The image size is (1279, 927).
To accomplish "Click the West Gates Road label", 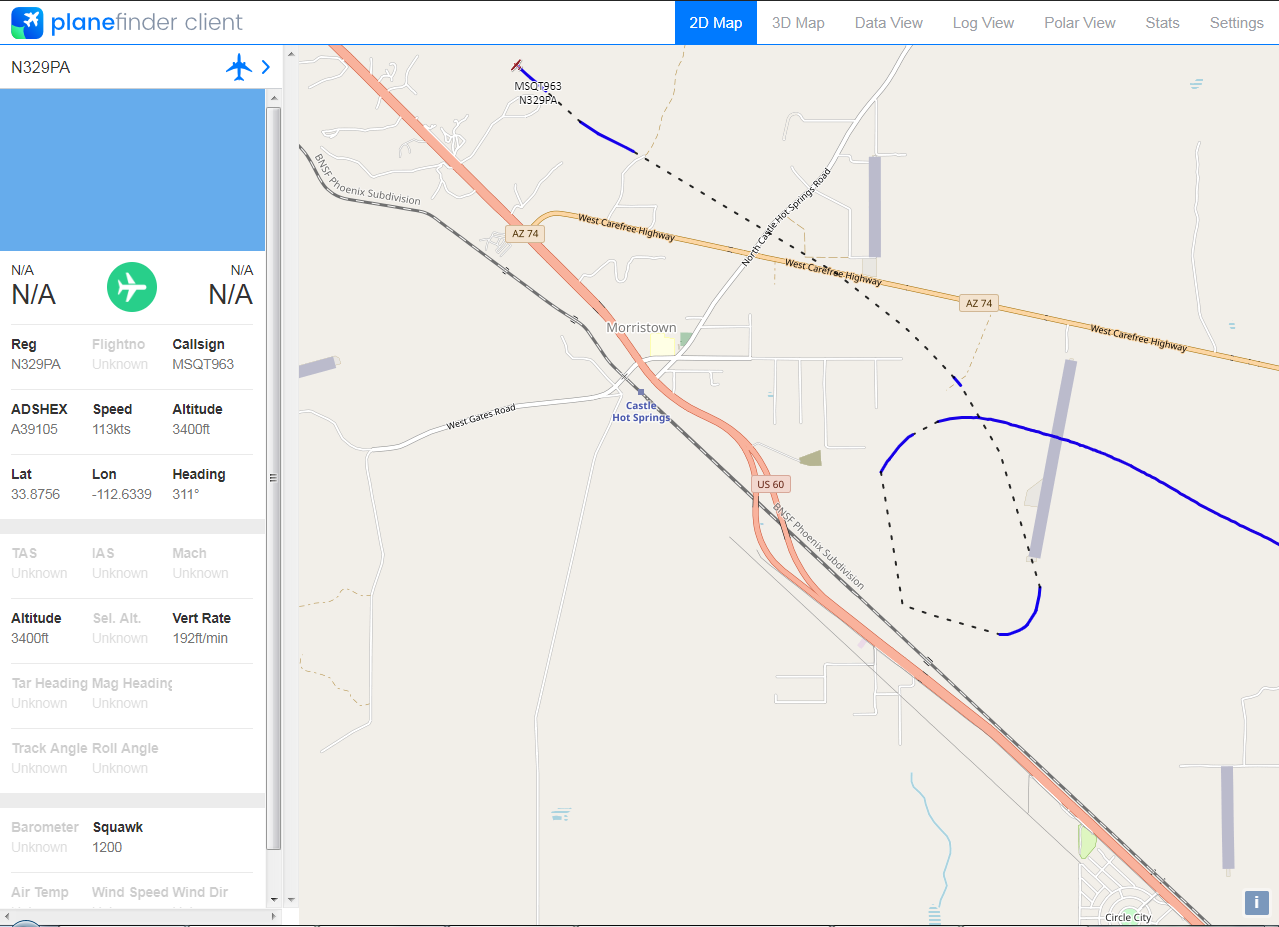I will [481, 417].
